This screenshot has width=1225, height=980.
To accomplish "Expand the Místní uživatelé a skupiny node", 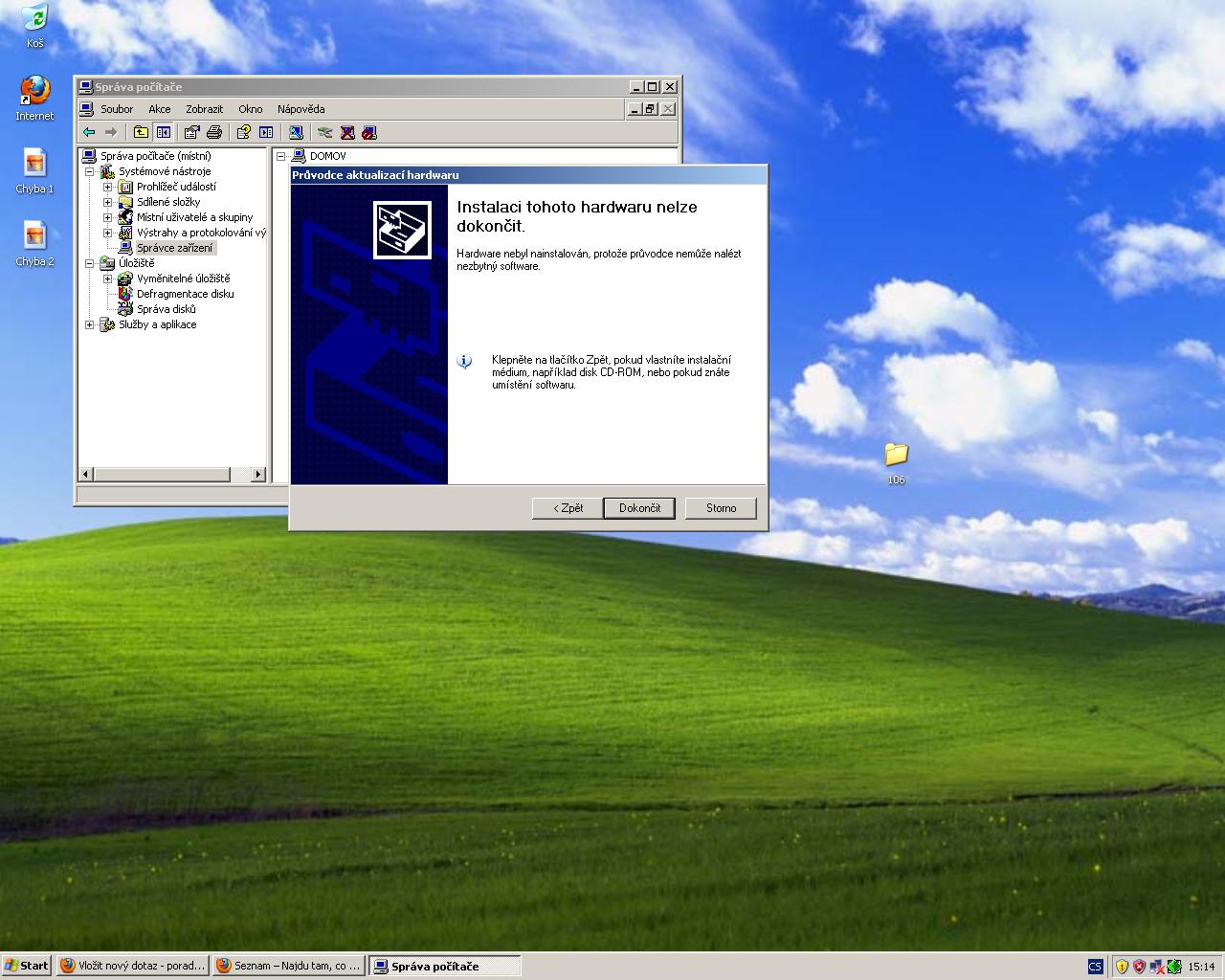I will click(x=108, y=217).
